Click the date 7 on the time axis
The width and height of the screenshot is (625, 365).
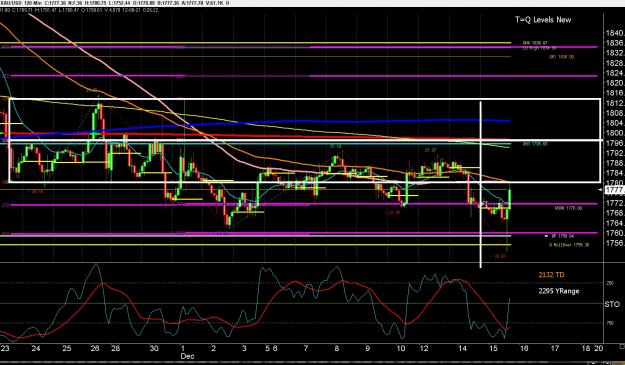tap(306, 348)
